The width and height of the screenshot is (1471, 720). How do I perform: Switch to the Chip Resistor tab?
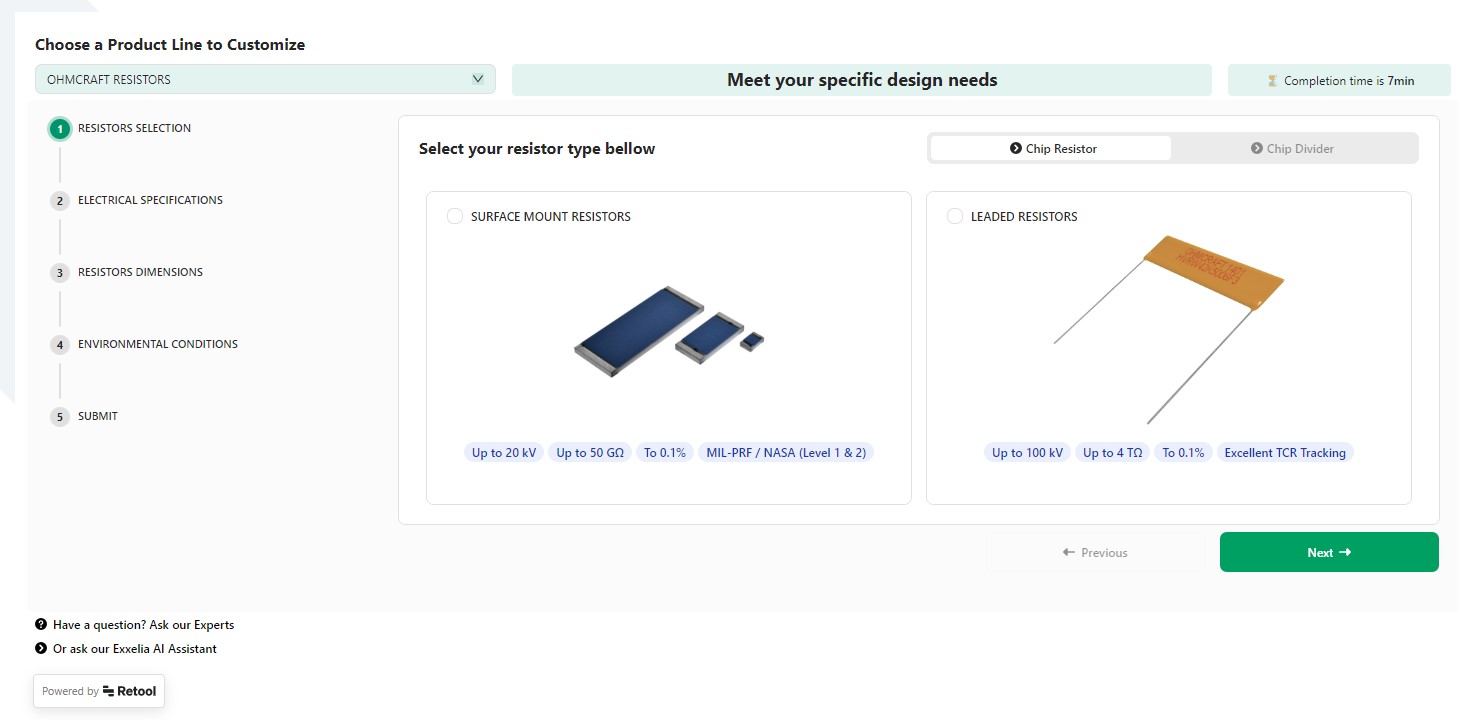(1051, 148)
